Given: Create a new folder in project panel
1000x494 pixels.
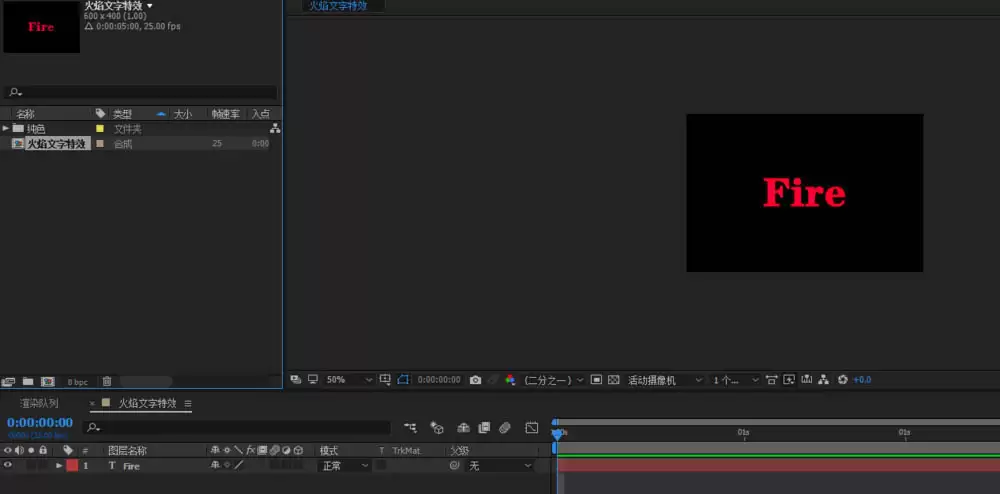Looking at the screenshot, I should tap(28, 382).
